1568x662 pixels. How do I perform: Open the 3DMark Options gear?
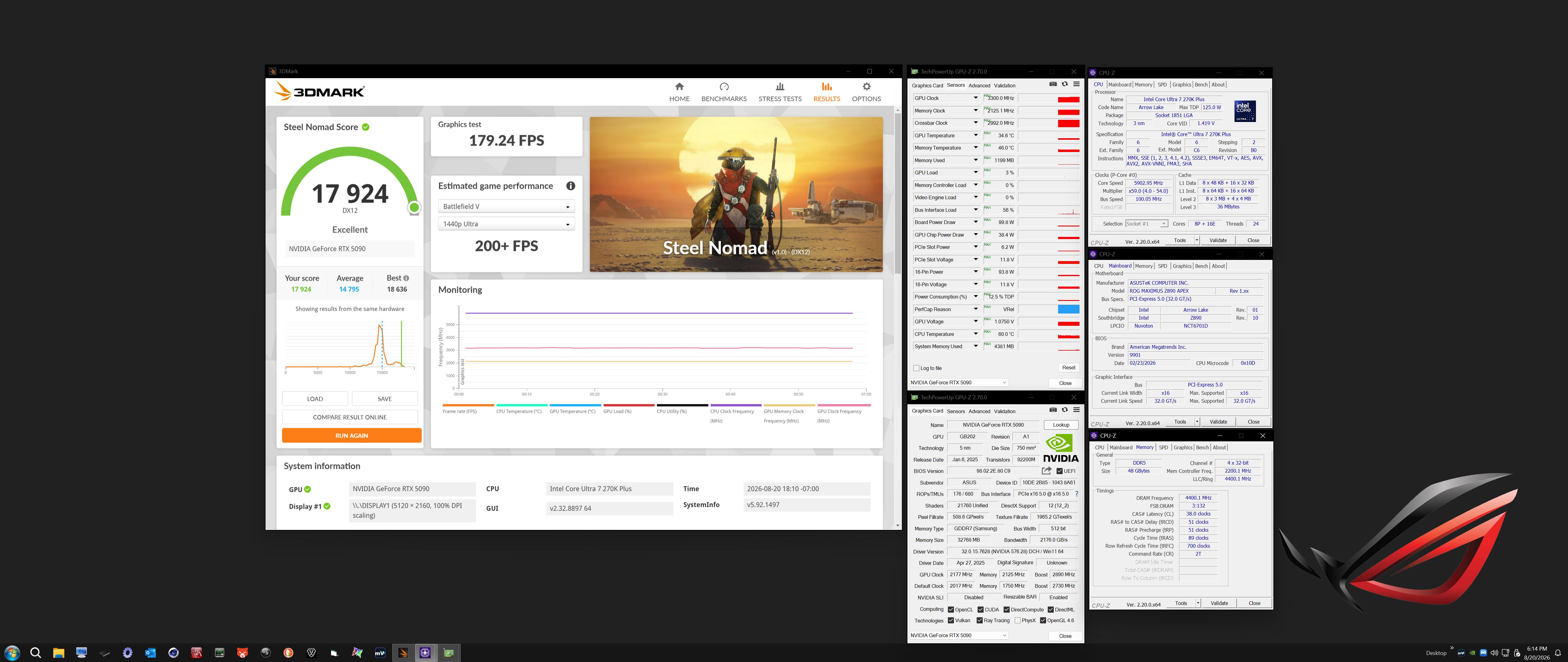[866, 92]
